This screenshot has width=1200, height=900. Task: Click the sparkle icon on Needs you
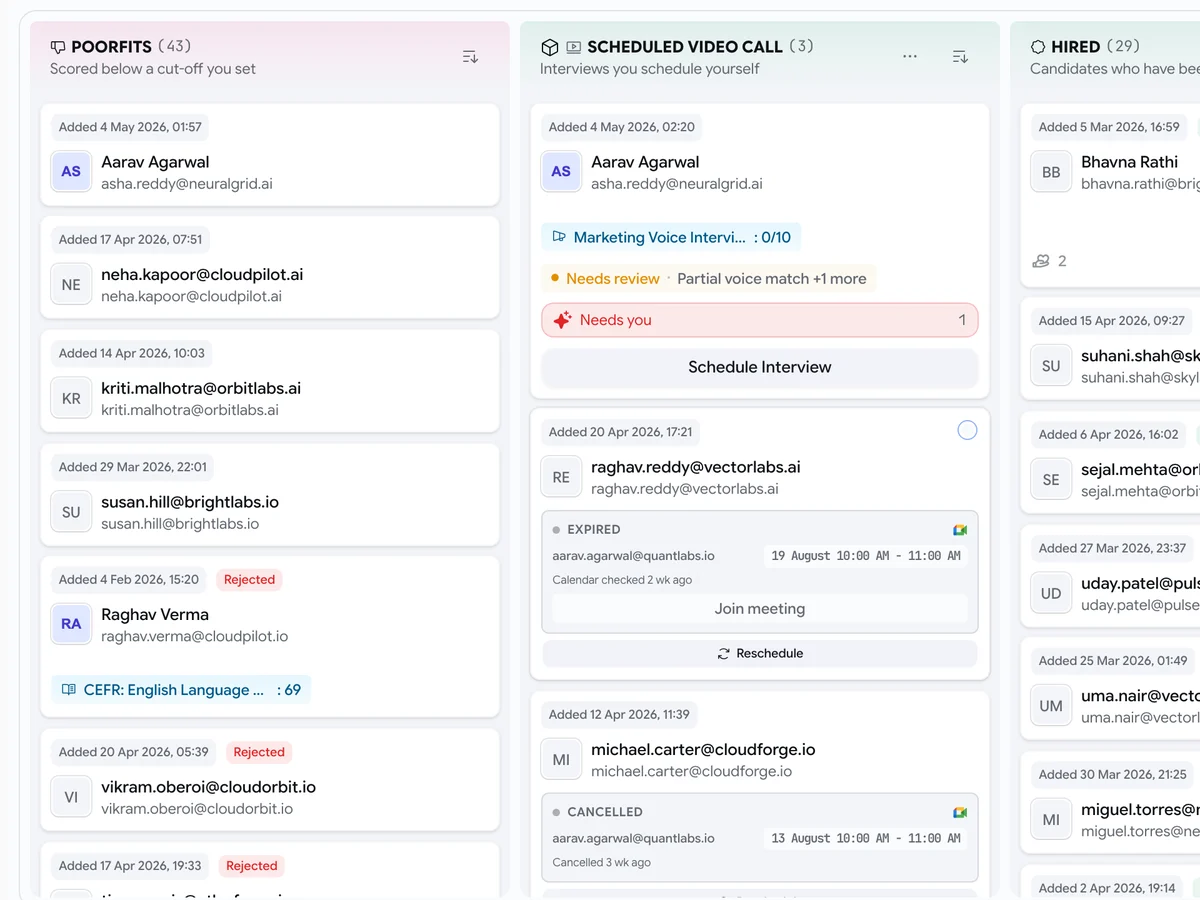tap(562, 320)
